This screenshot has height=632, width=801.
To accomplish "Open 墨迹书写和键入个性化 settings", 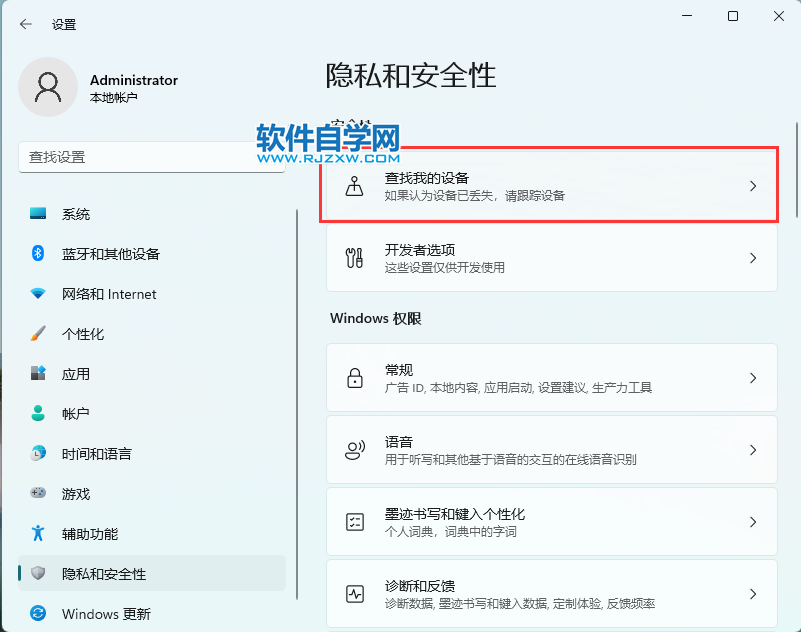I will pyautogui.click(x=552, y=522).
